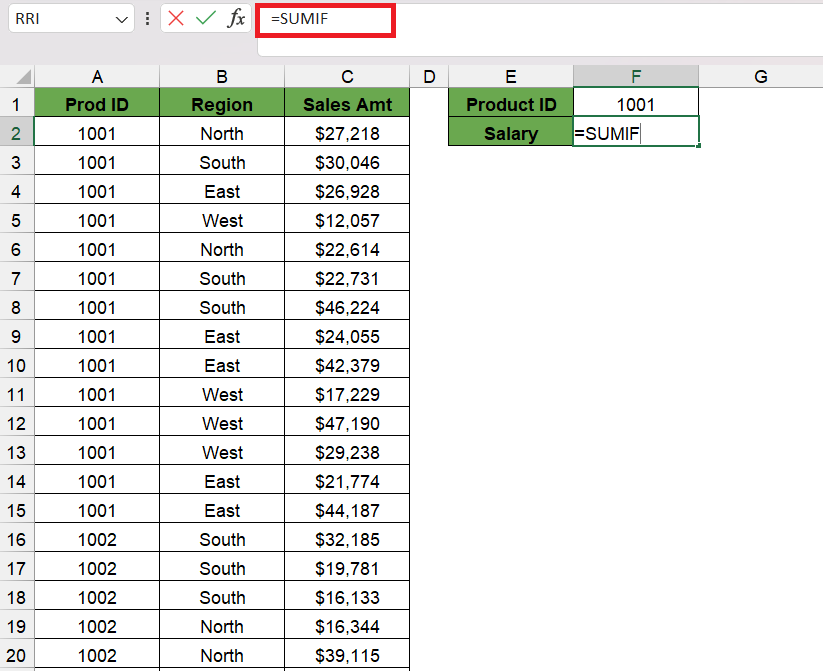Select column G header

coord(761,77)
